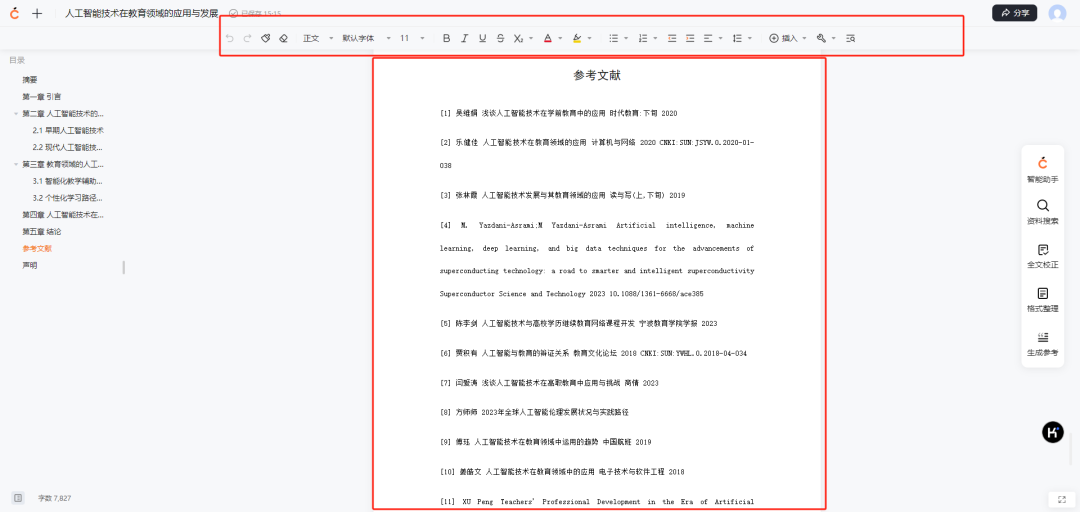
Task: Click the black K floating icon
Action: 1052,432
